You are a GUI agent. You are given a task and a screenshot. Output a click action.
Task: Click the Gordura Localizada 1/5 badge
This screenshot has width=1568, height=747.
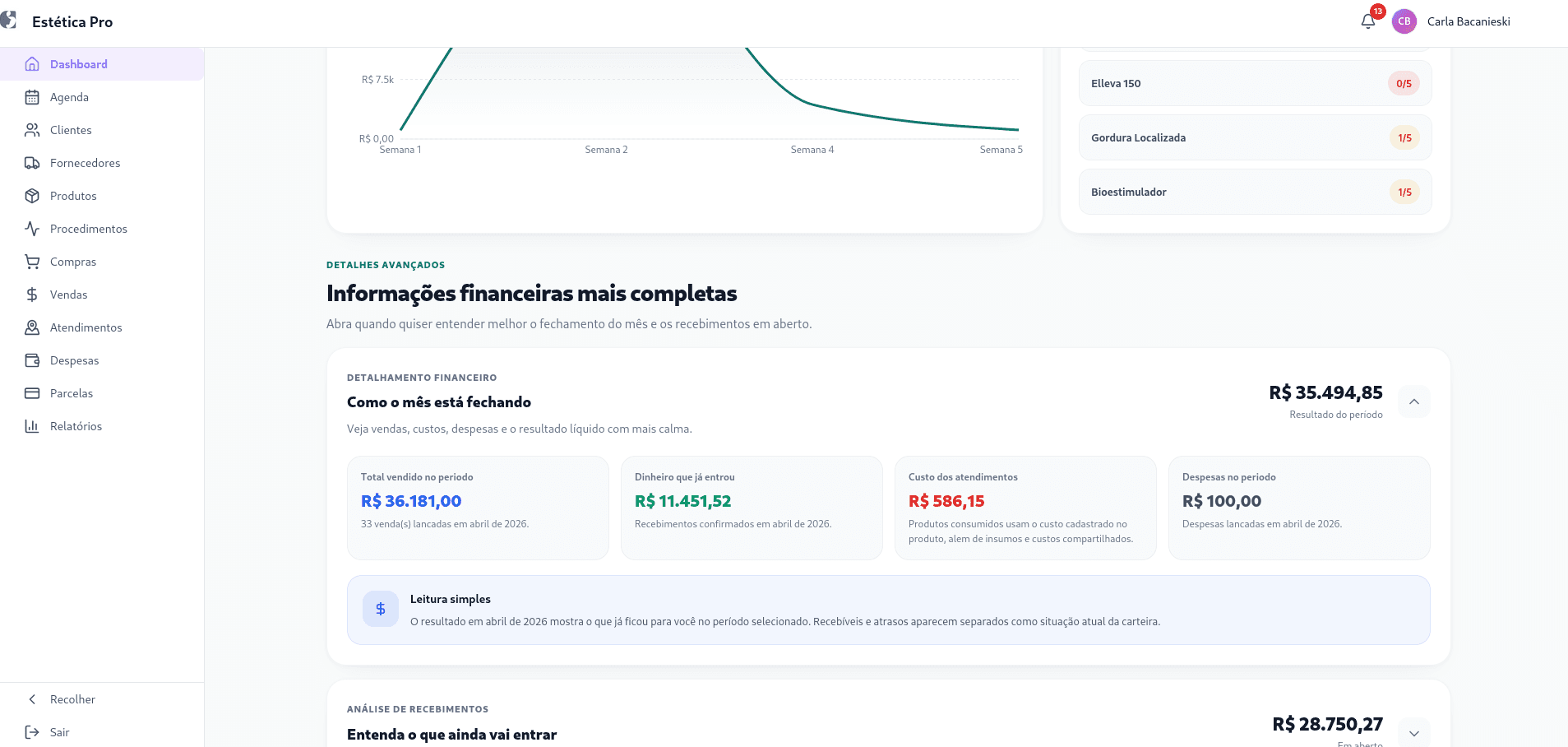(x=1404, y=137)
